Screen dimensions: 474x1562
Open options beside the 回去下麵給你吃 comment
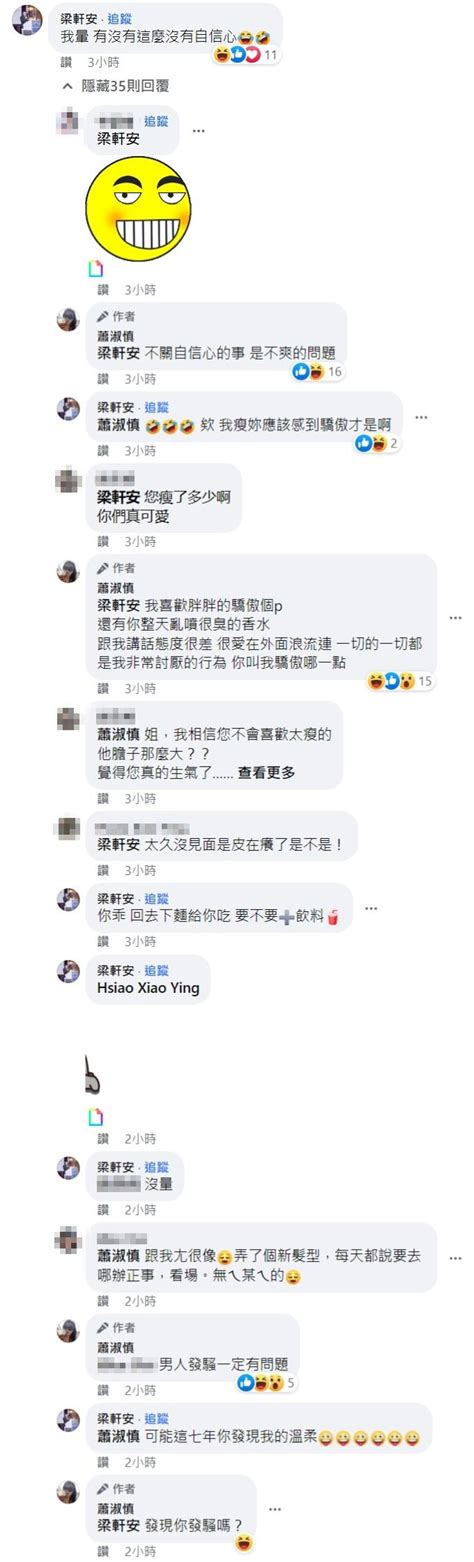coord(371,908)
